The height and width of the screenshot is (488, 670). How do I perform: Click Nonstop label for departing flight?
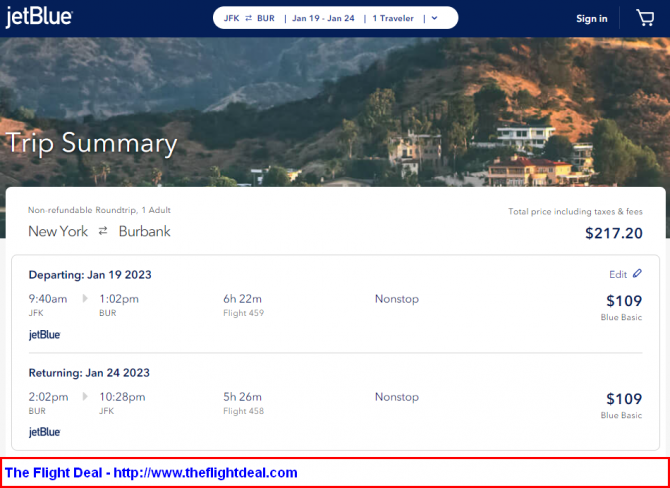coord(397,299)
